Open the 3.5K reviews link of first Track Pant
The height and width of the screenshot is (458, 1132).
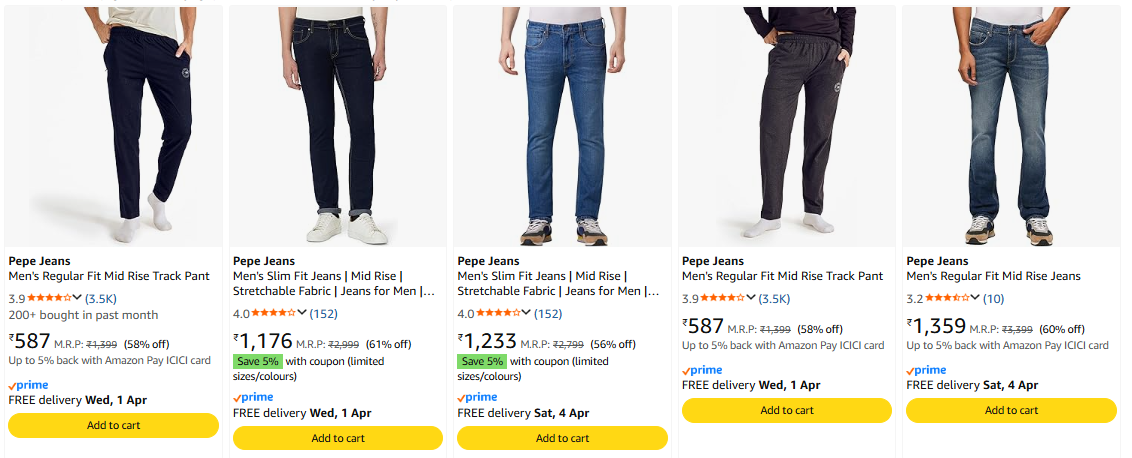[x=102, y=298]
